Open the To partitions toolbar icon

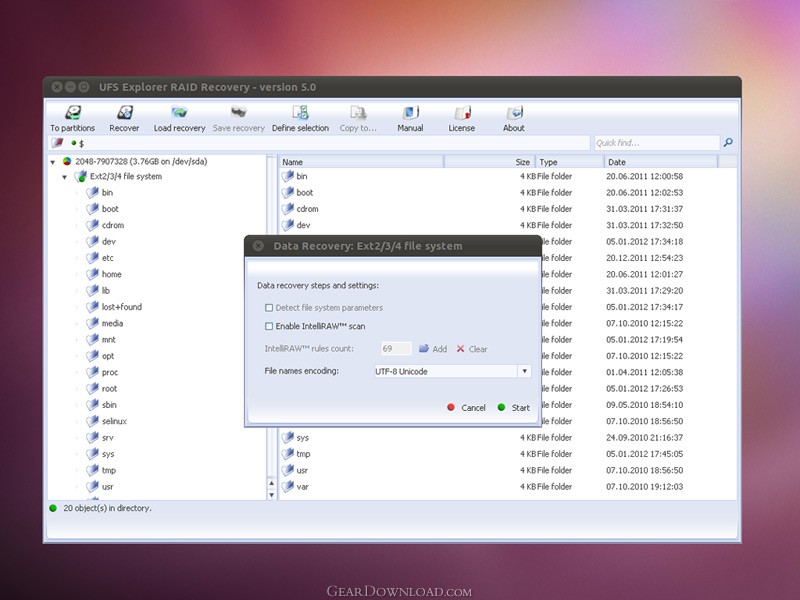click(73, 118)
